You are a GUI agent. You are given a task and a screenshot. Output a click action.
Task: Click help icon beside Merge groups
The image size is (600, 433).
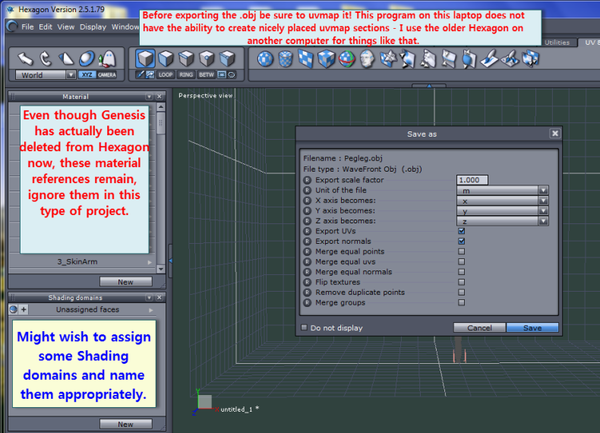pyautogui.click(x=307, y=303)
